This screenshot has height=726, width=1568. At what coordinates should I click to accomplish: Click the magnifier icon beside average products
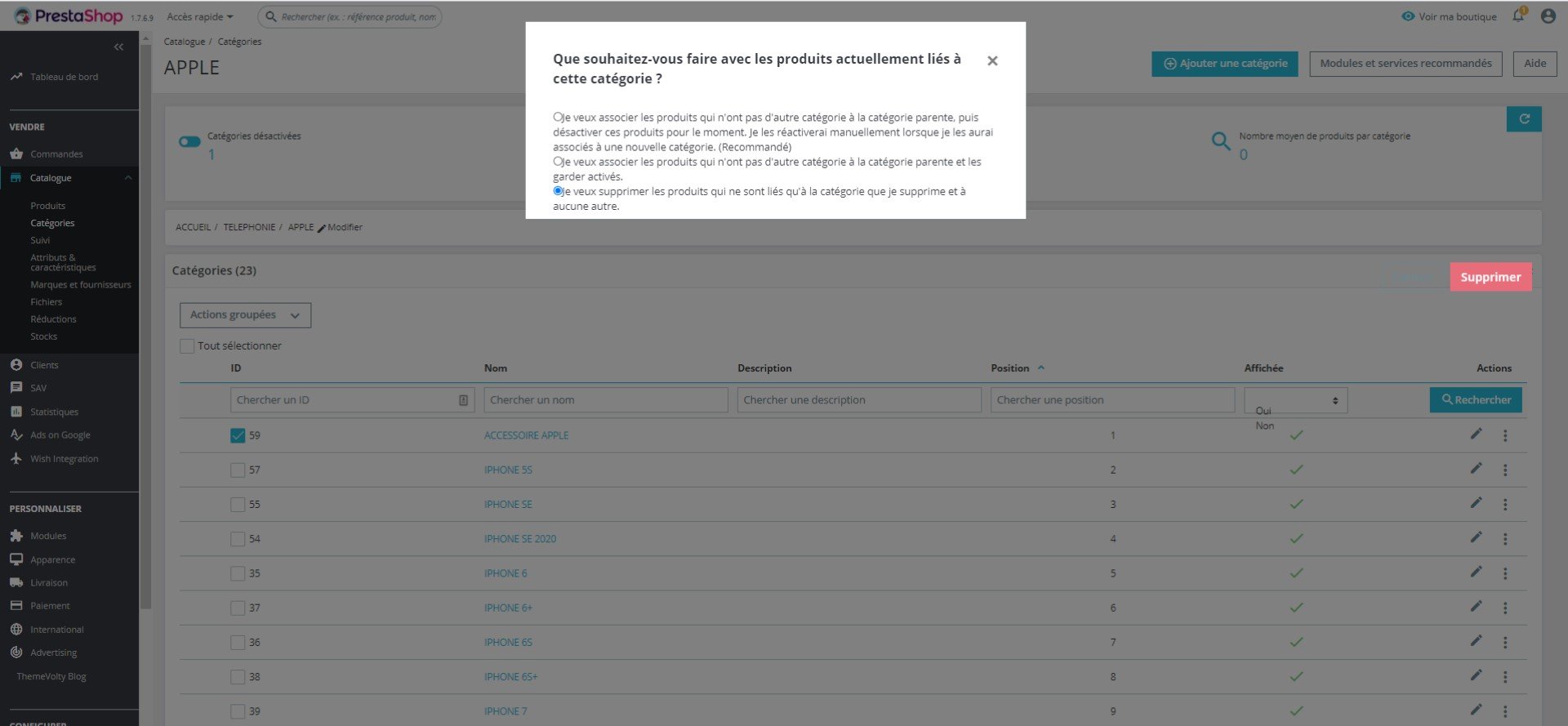pyautogui.click(x=1220, y=141)
